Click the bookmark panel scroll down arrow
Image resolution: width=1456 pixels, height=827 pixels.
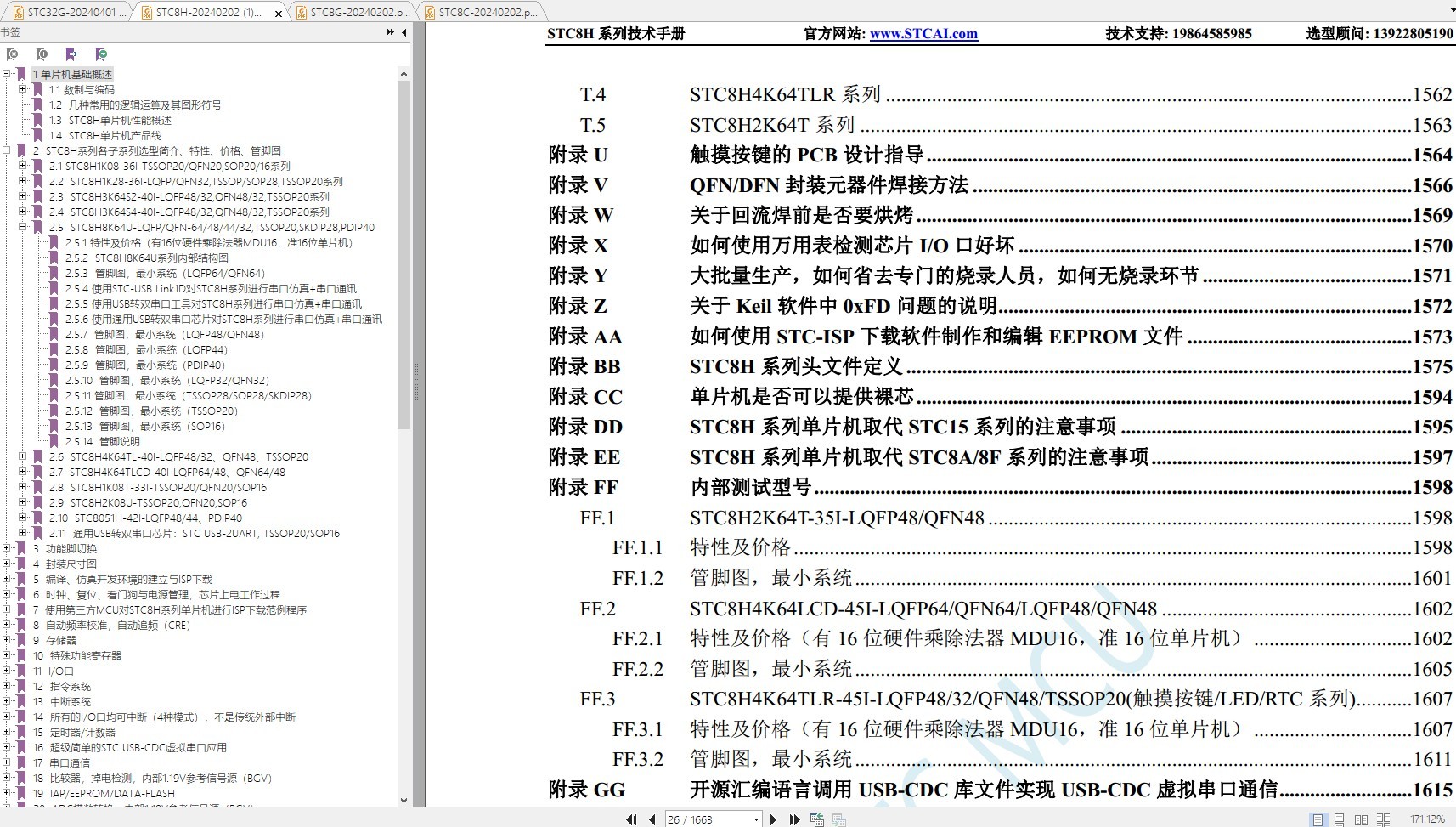point(404,800)
